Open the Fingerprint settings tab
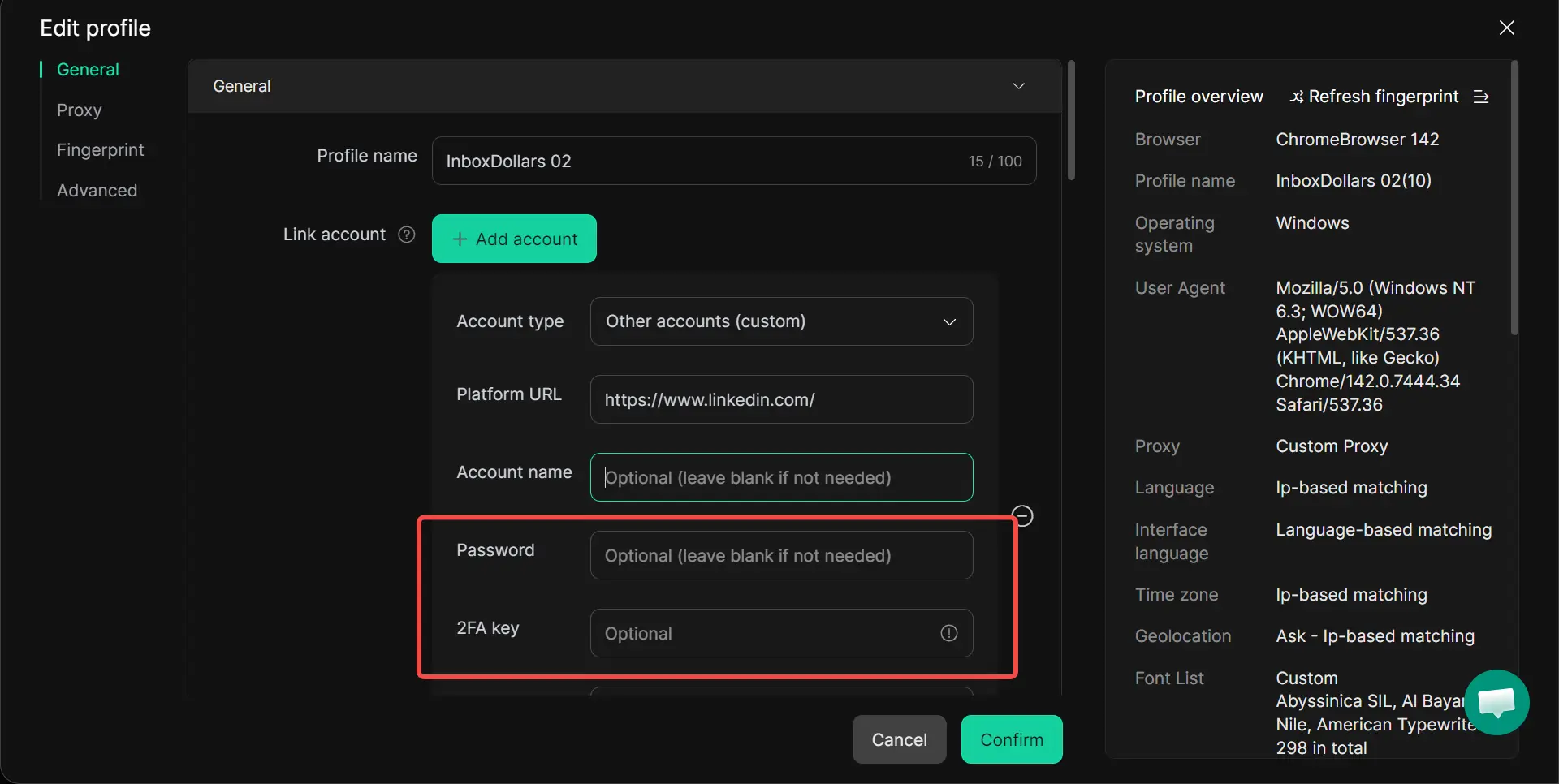 pyautogui.click(x=100, y=150)
